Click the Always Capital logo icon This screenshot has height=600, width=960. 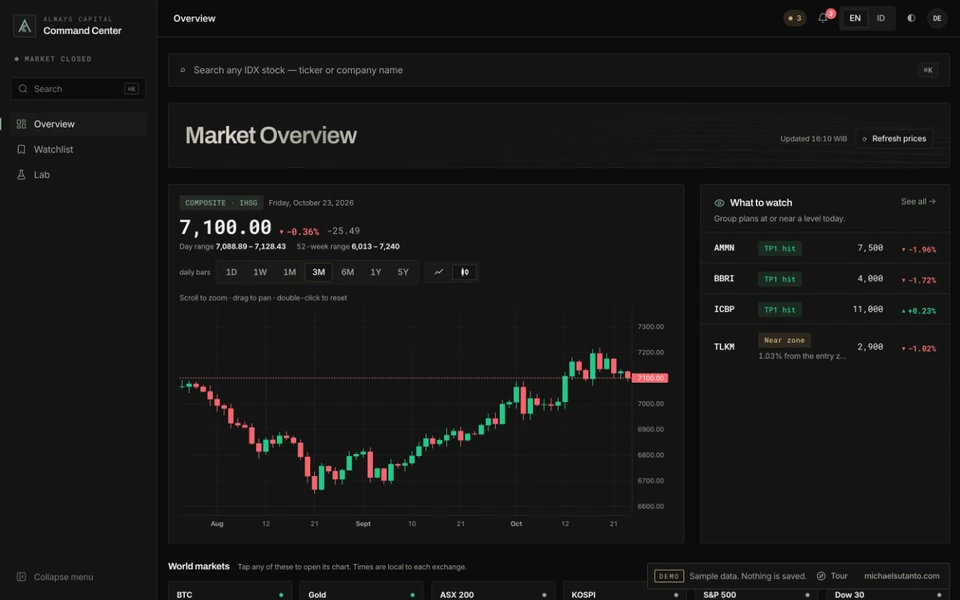(x=24, y=26)
